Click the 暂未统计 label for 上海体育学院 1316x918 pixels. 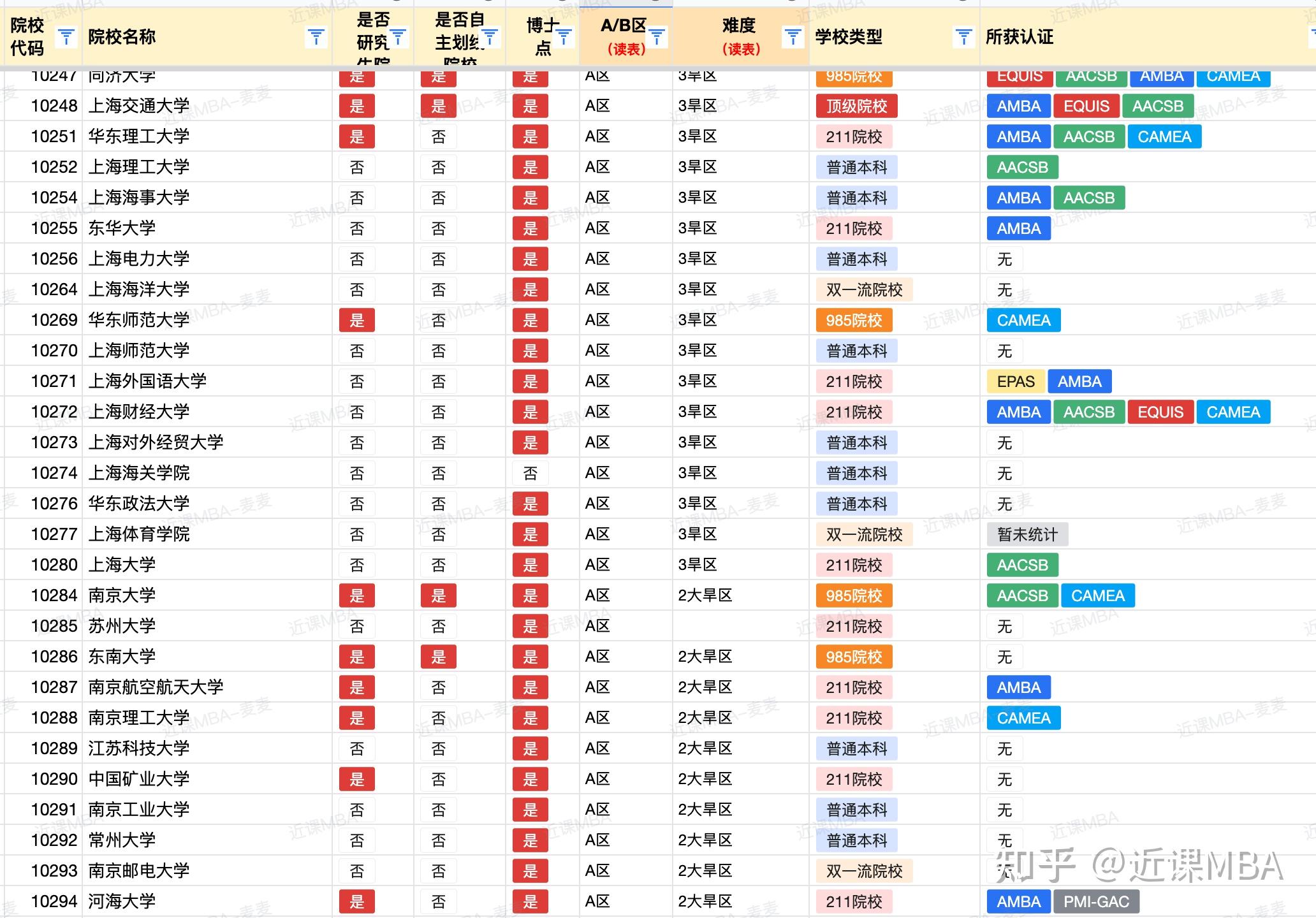(1028, 534)
